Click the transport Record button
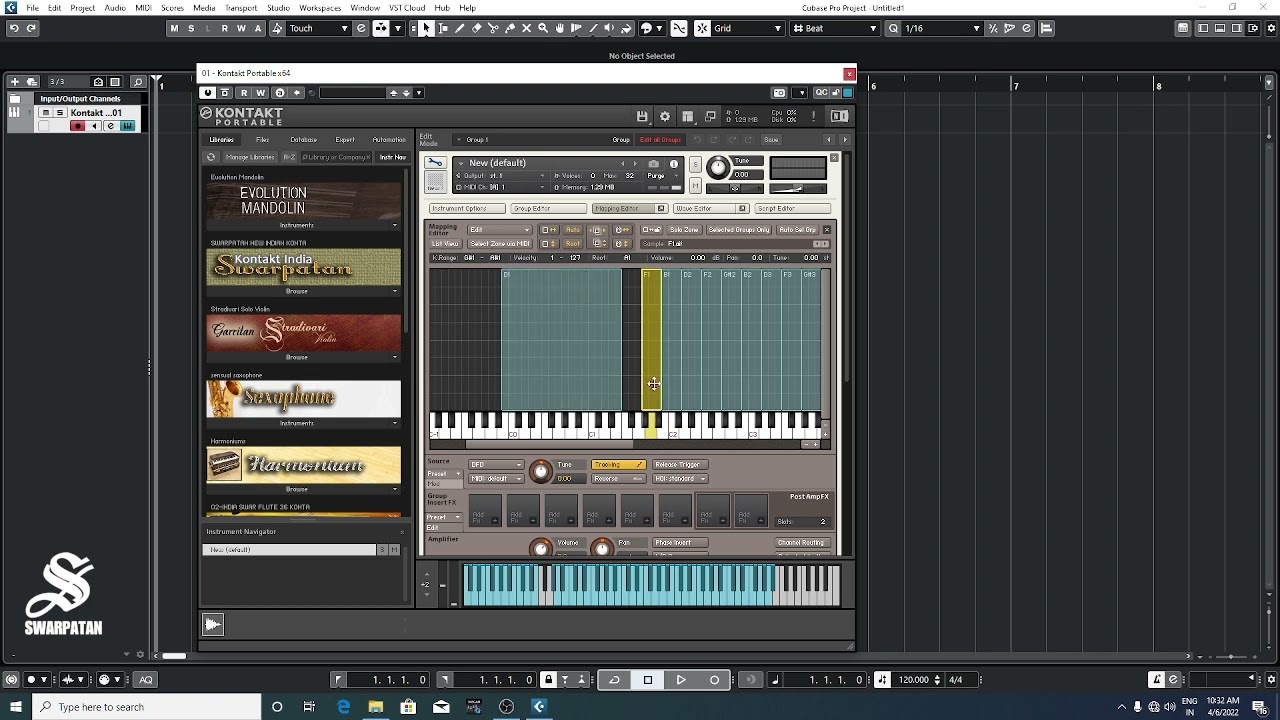The image size is (1280, 720). [714, 680]
